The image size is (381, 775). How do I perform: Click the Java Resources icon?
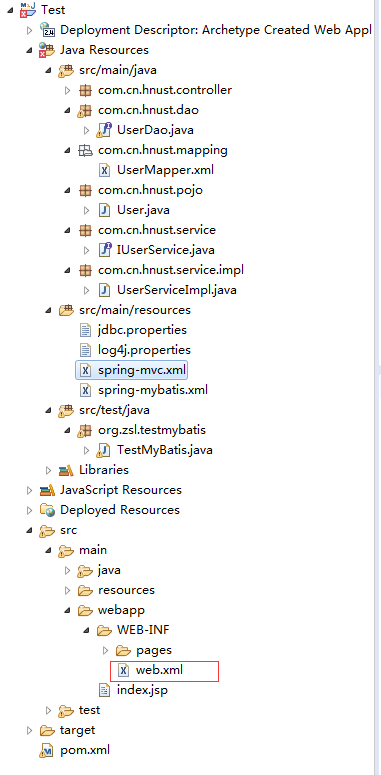pyautogui.click(x=47, y=50)
